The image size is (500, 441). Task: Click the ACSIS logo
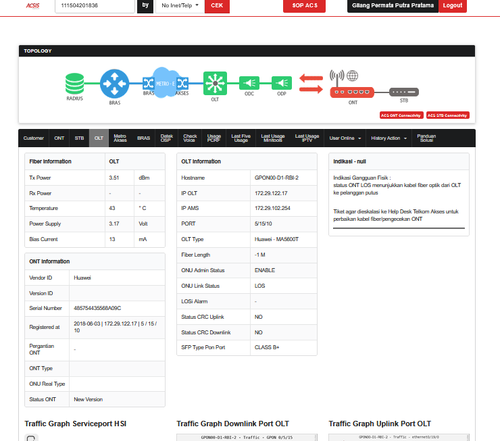(x=33, y=5)
